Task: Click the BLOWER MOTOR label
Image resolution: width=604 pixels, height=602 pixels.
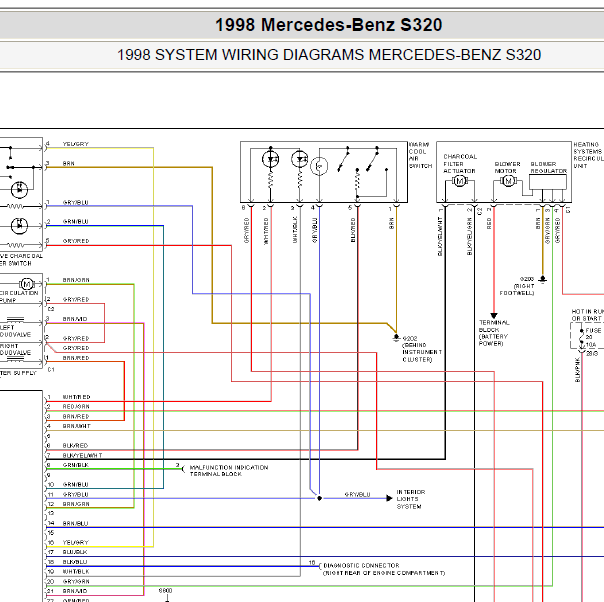Action: (x=507, y=167)
